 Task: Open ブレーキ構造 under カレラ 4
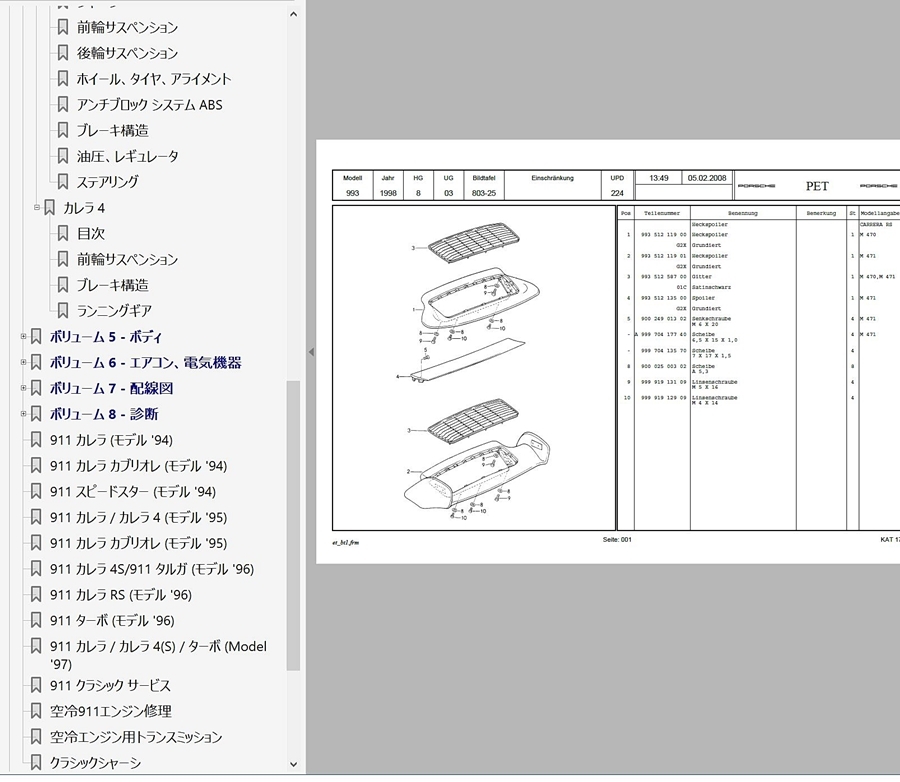[112, 285]
